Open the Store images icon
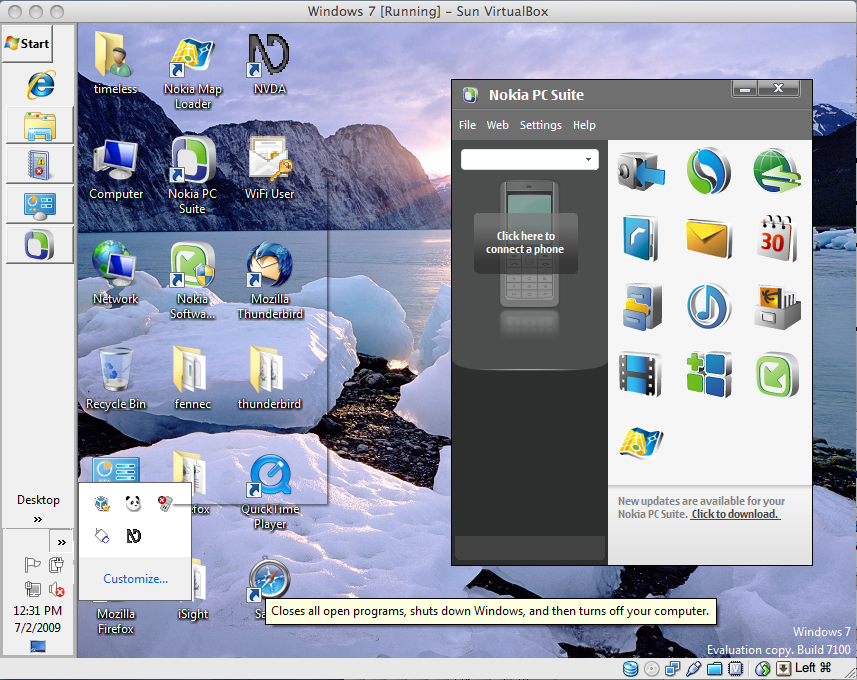 (x=777, y=307)
